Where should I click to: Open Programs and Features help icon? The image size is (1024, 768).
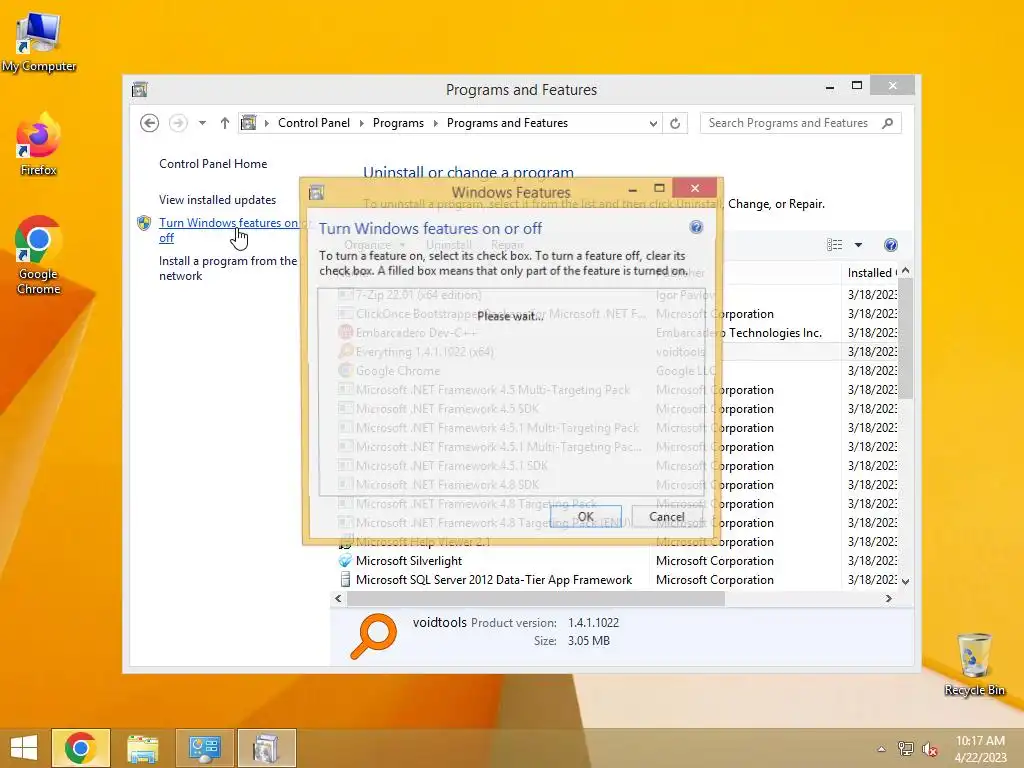(x=891, y=245)
